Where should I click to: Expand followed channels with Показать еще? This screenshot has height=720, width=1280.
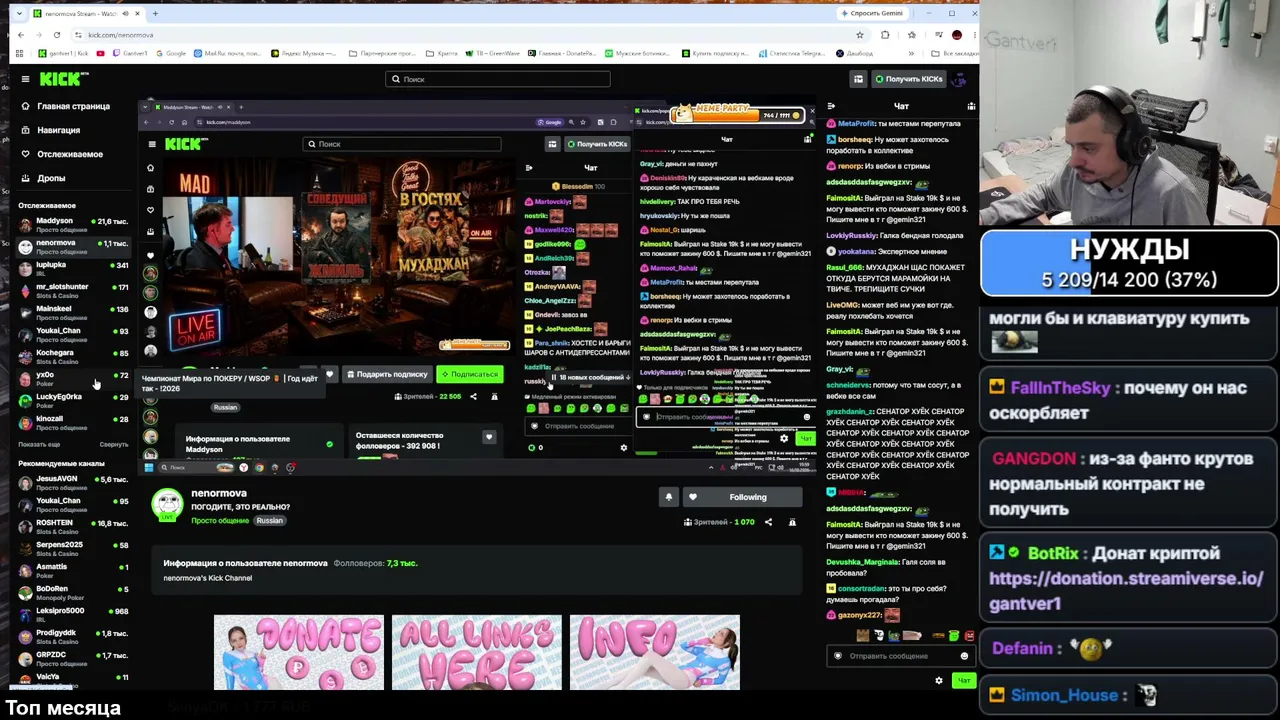point(39,444)
